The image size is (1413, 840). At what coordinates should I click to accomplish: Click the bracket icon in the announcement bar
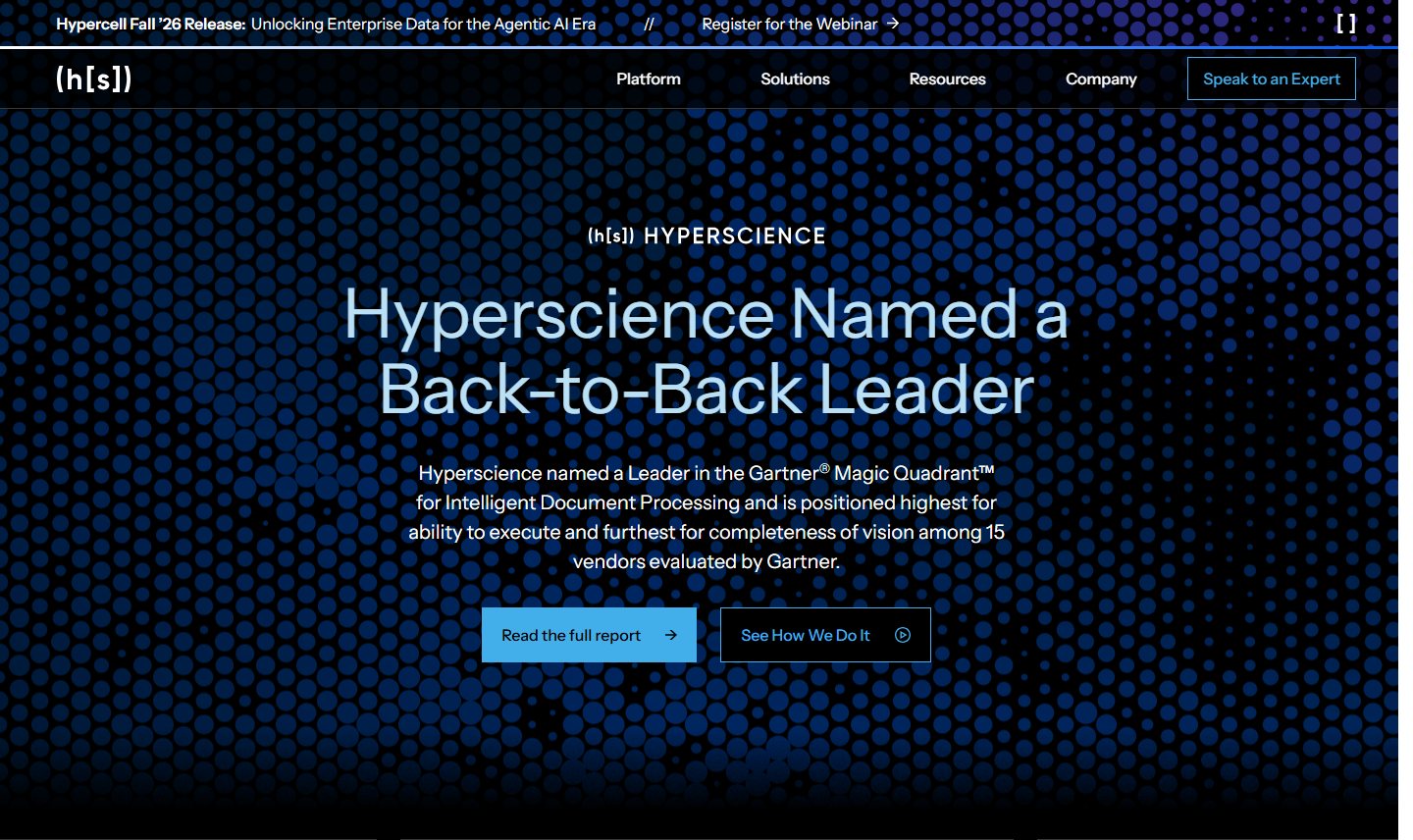point(1346,24)
